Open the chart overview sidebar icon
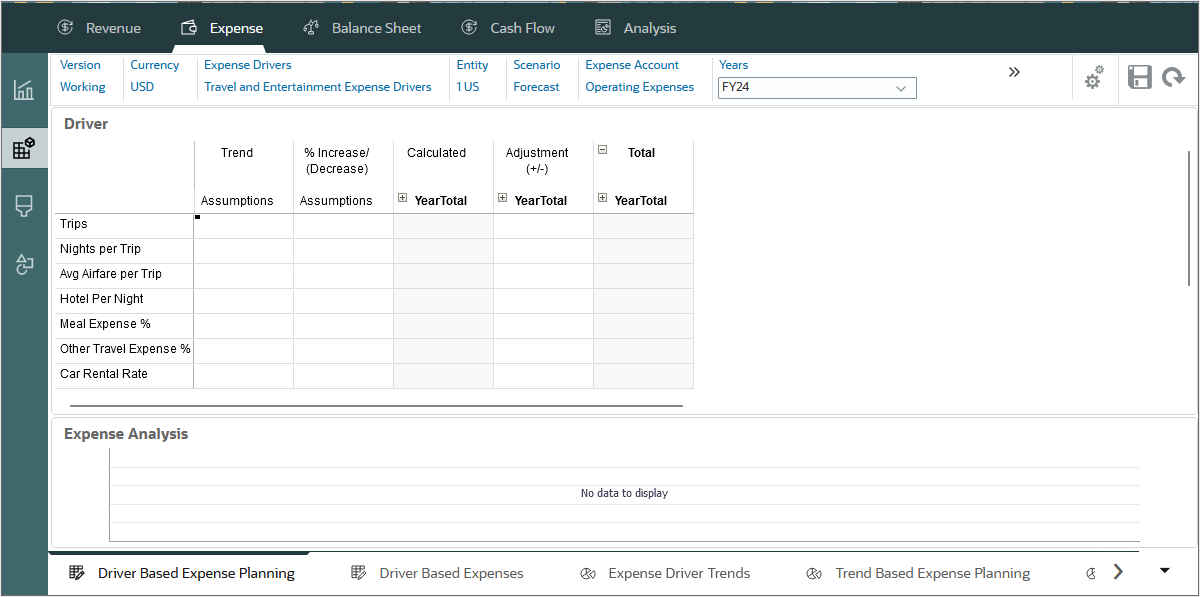This screenshot has height=597, width=1200. point(24,90)
